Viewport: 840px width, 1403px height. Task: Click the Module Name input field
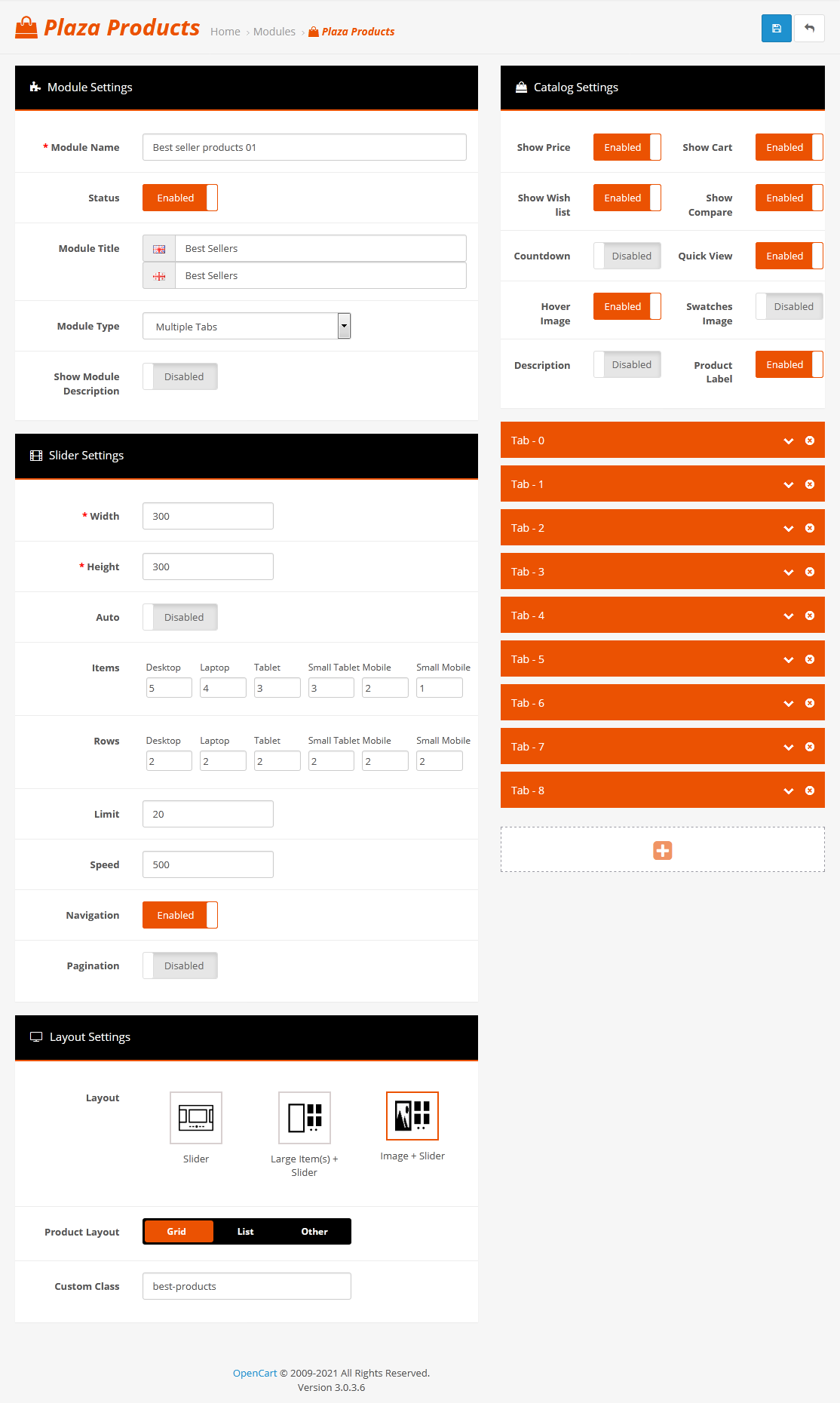point(305,147)
